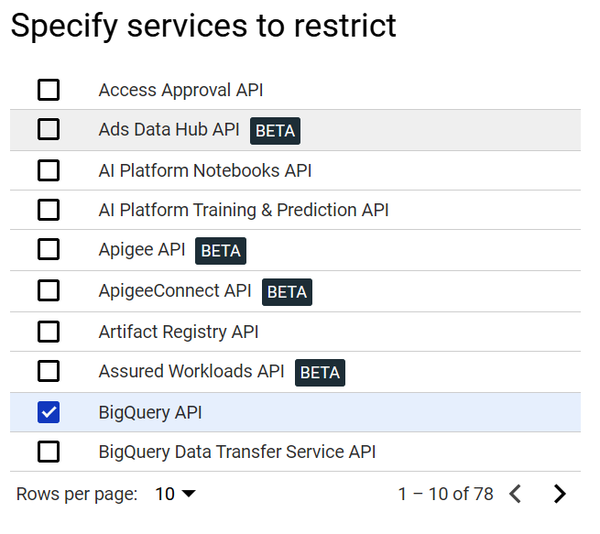The width and height of the screenshot is (600, 534).
Task: Click the BETA badge next to Ads Data Hub API
Action: tap(275, 131)
